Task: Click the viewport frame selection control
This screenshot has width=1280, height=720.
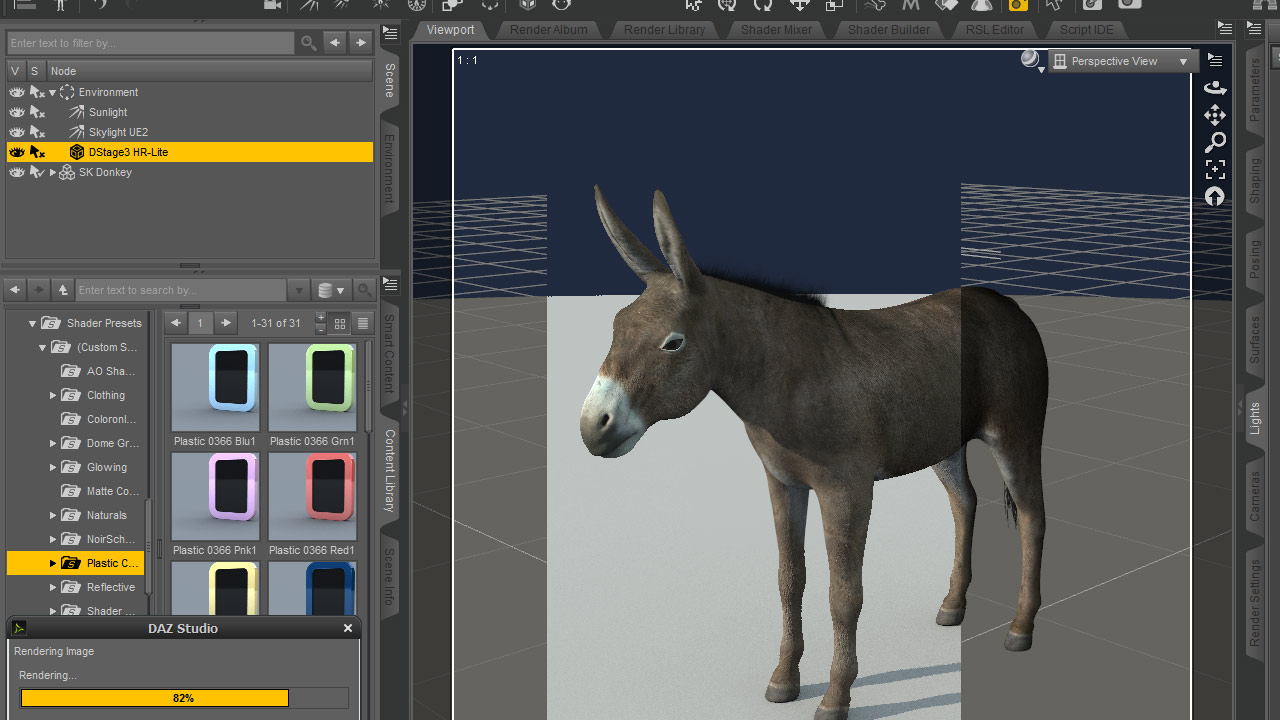Action: point(1215,169)
